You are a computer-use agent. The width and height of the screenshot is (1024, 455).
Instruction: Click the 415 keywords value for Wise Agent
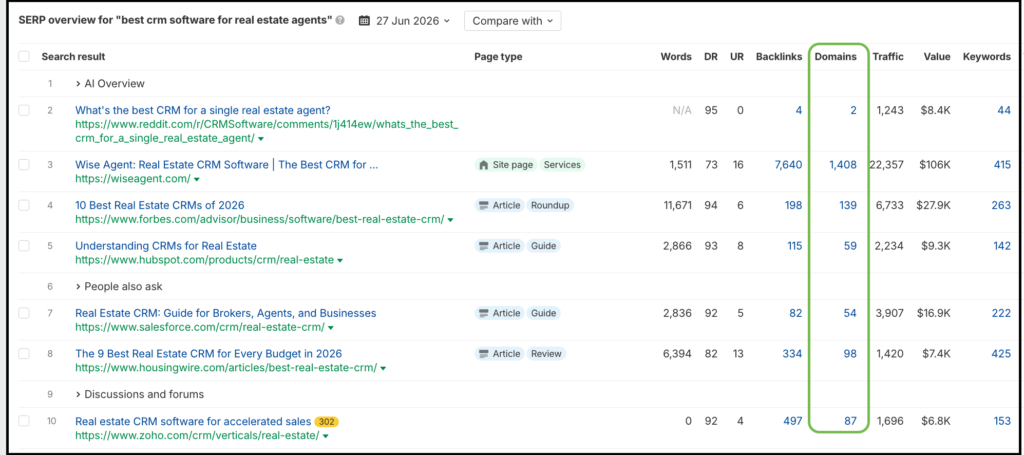[x=1002, y=165]
